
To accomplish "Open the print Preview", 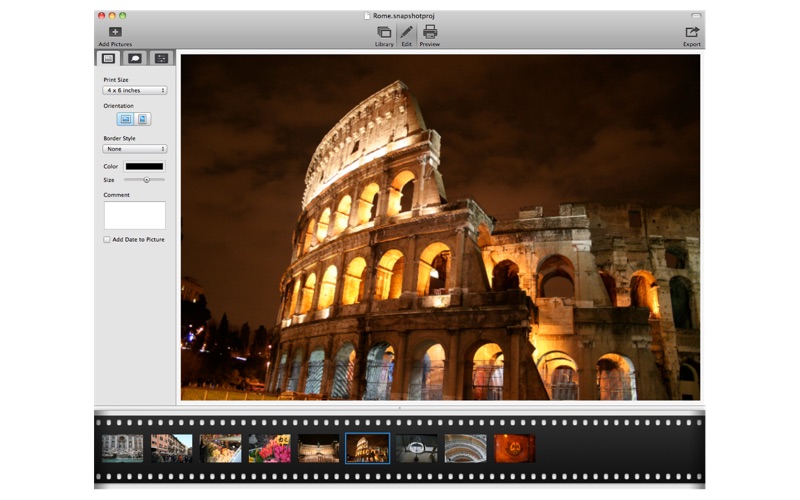I will pyautogui.click(x=429, y=33).
